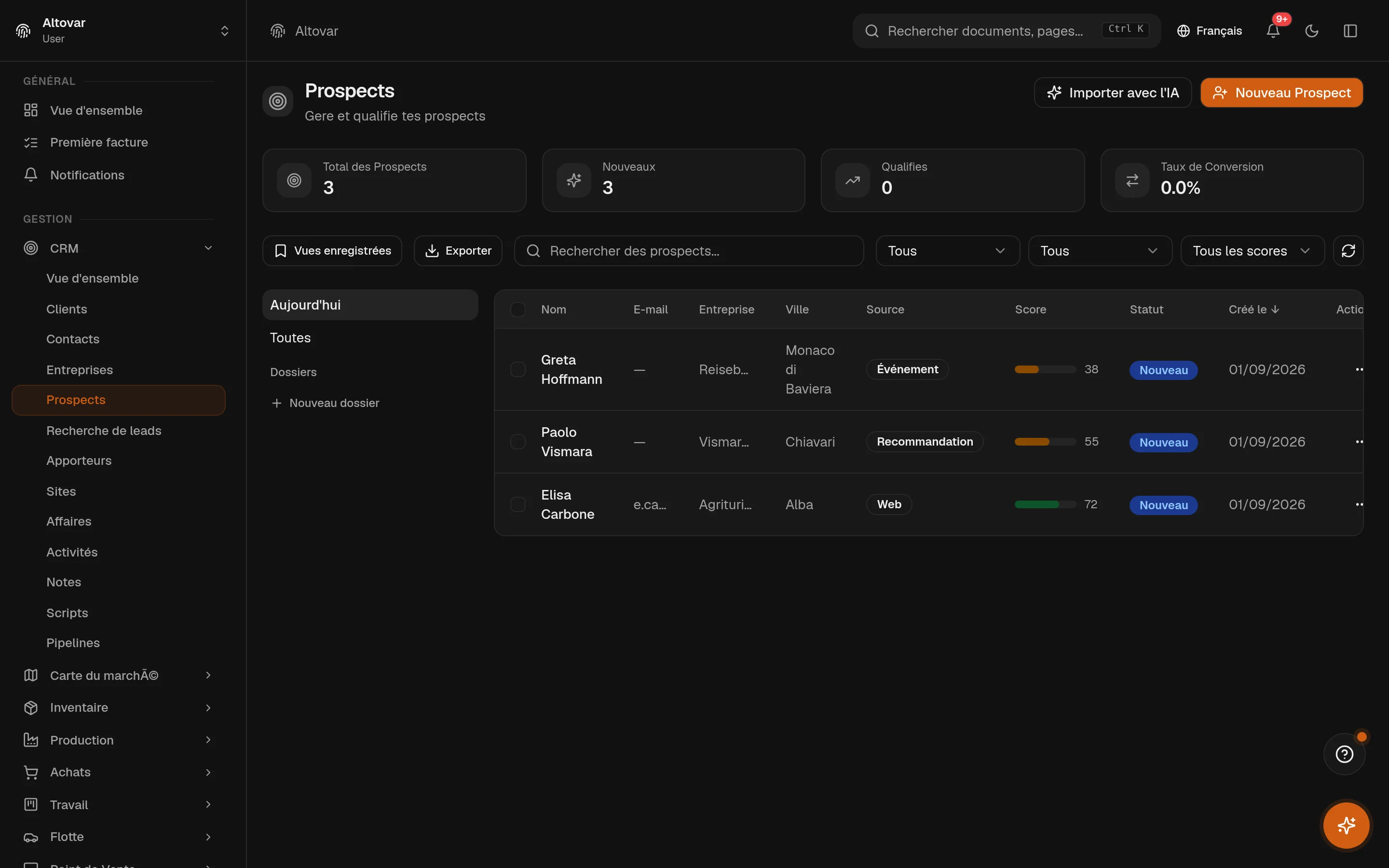Open the Altovar workspace switcher
The image size is (1389, 868).
(123, 30)
